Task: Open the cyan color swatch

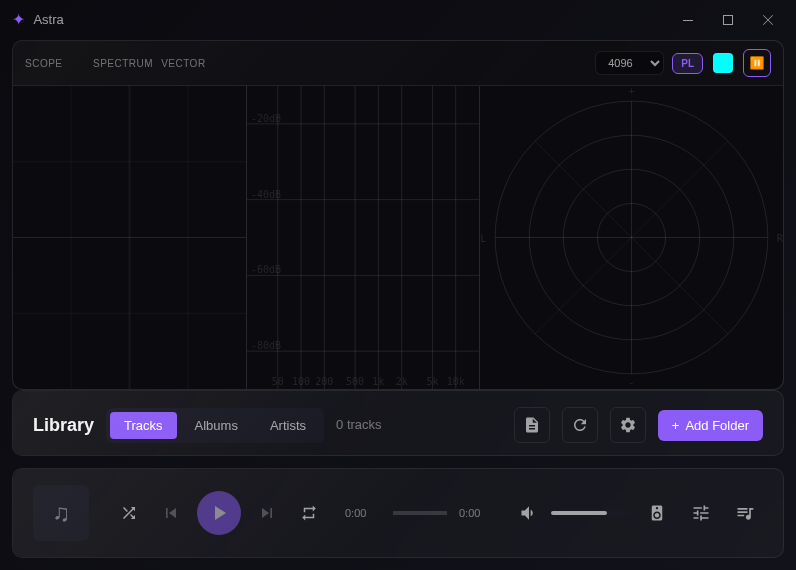Action: coord(722,63)
